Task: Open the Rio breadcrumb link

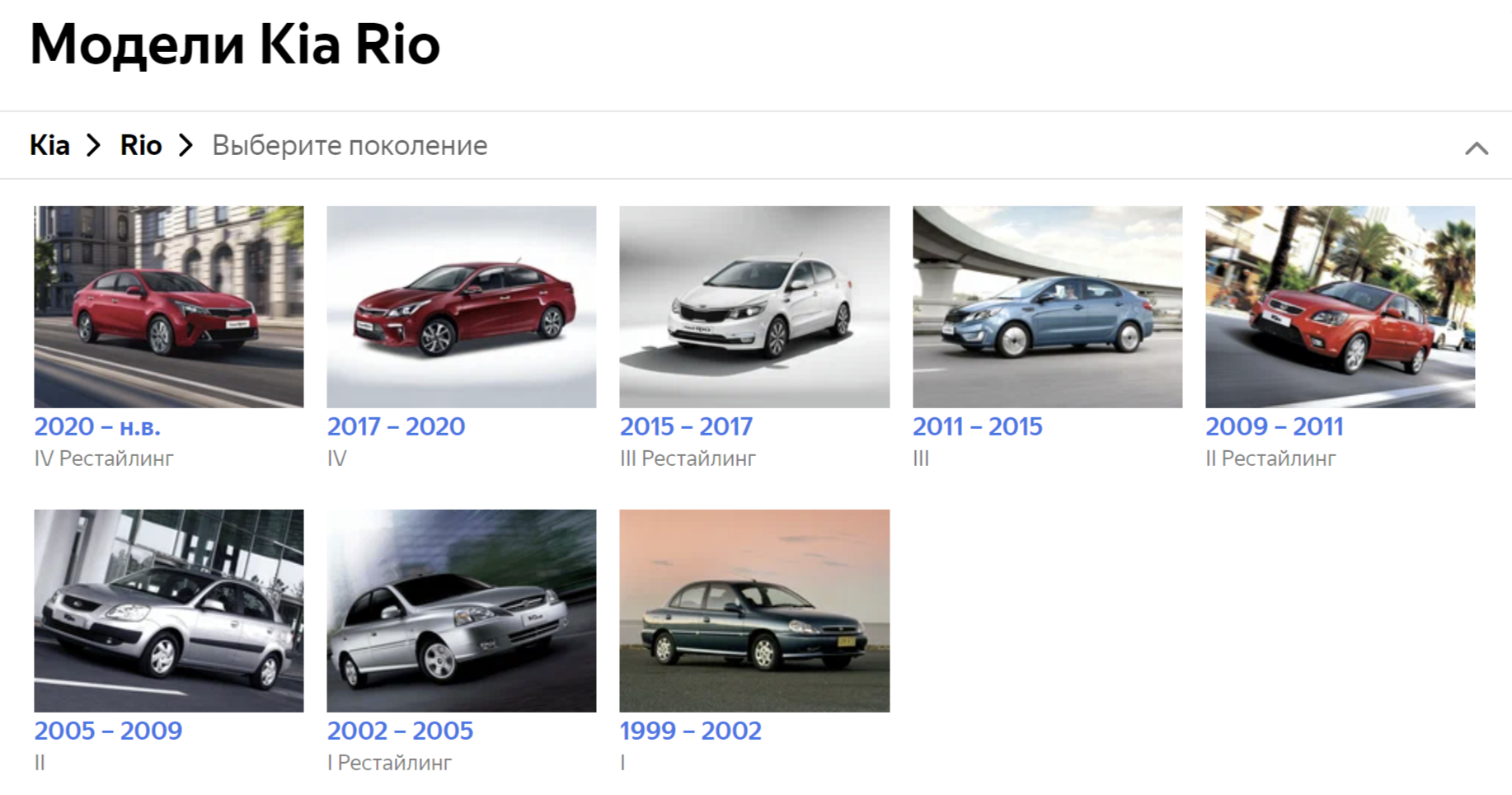Action: coord(141,145)
